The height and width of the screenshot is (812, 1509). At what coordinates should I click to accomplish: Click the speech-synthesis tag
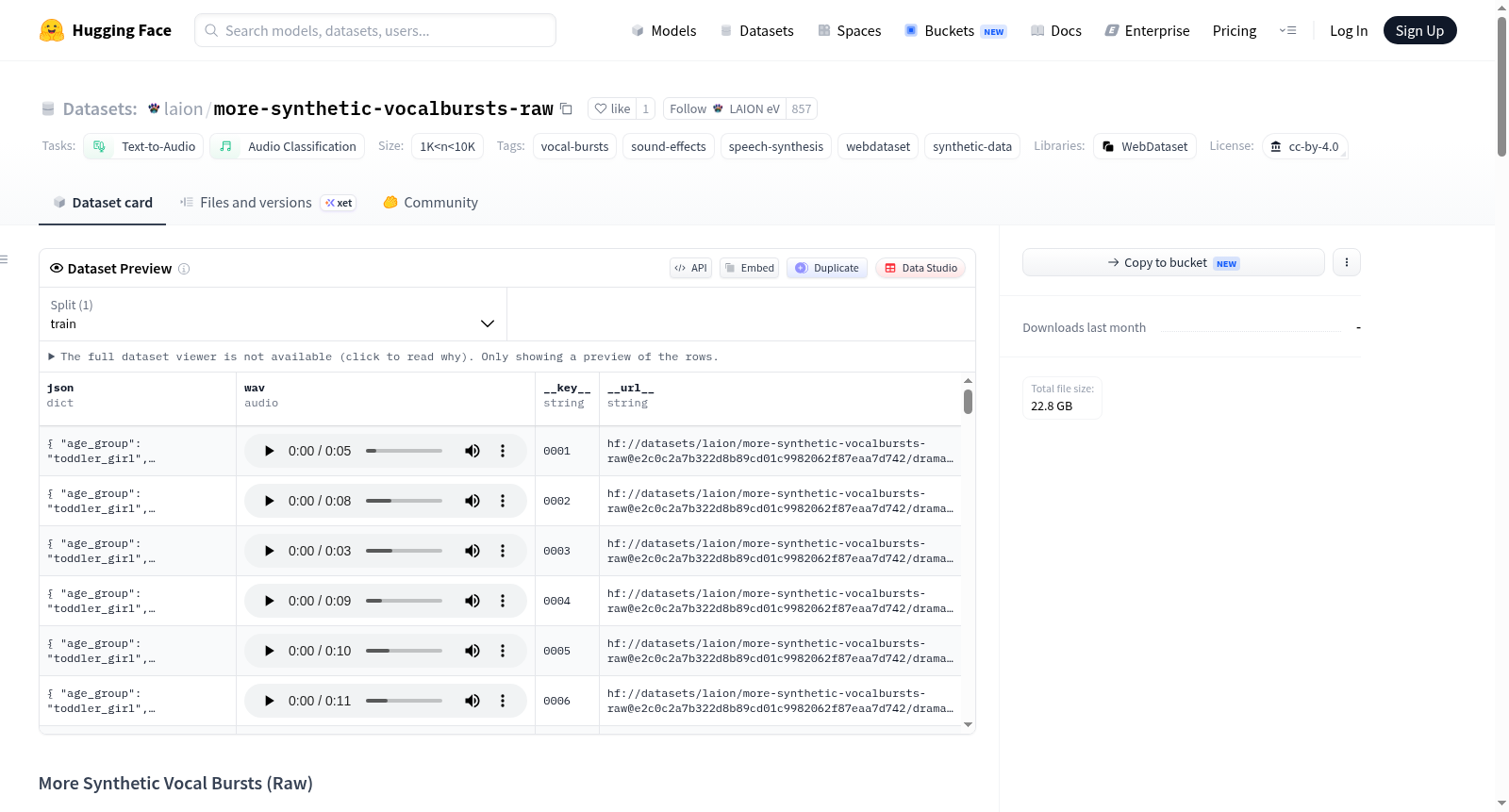click(775, 146)
